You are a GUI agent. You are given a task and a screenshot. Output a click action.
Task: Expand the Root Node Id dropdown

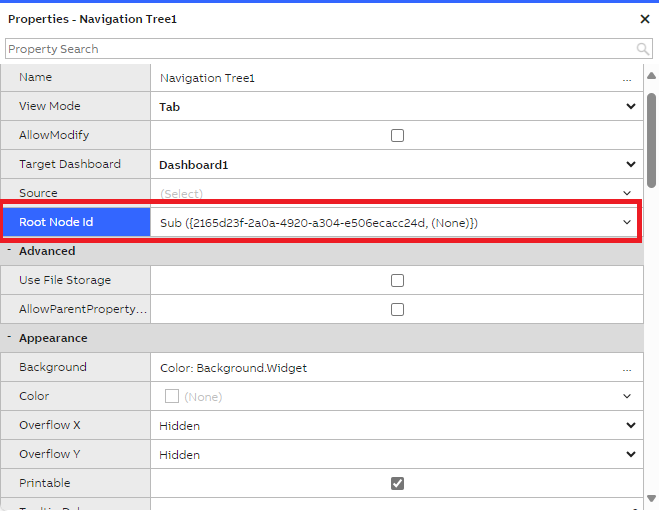pos(627,222)
